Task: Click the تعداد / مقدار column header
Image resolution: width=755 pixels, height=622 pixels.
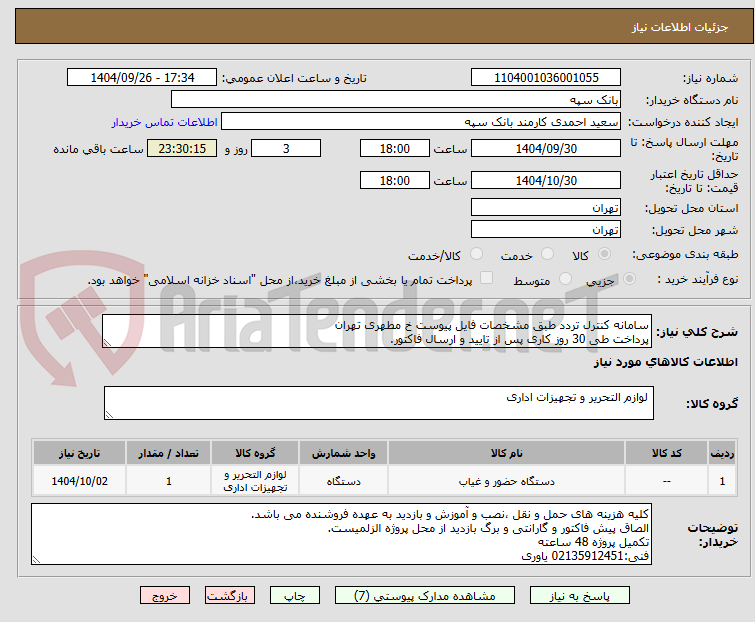Action: click(x=169, y=453)
